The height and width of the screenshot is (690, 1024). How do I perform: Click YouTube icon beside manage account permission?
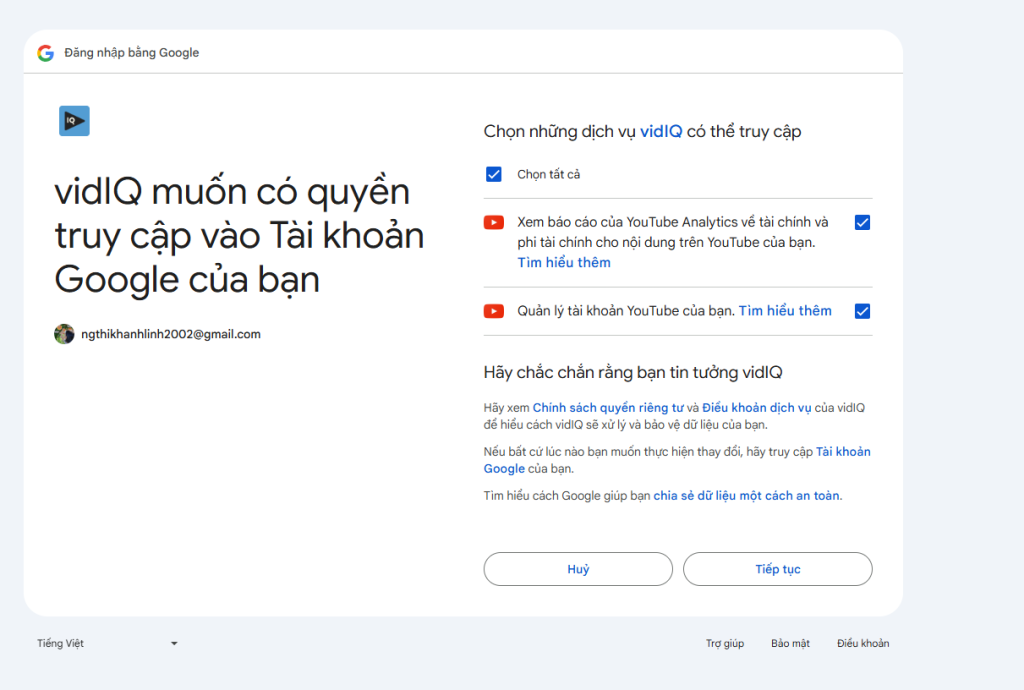(493, 311)
